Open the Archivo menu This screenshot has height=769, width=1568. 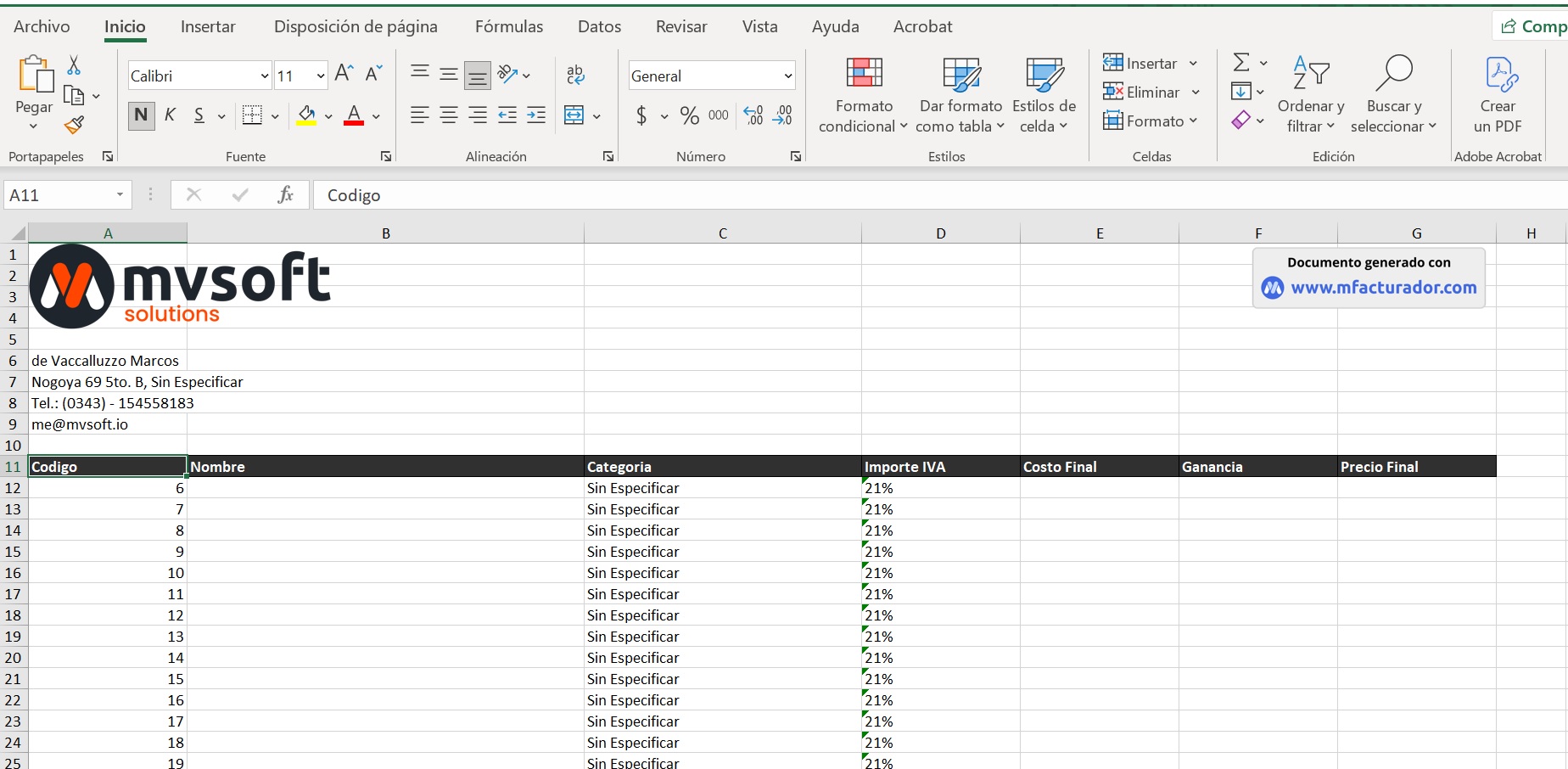(42, 26)
